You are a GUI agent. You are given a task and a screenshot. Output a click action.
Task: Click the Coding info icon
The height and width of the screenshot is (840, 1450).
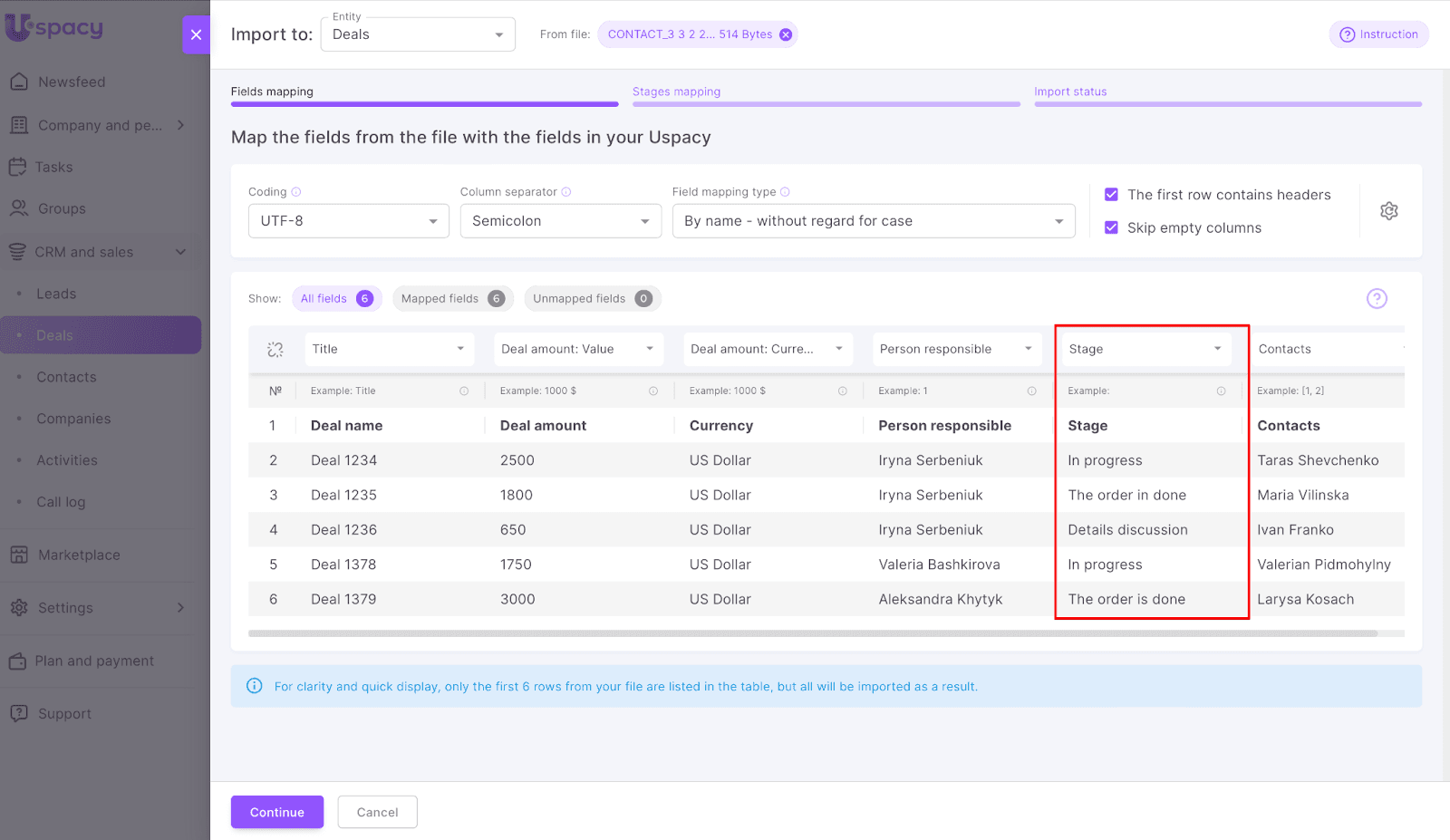point(296,192)
